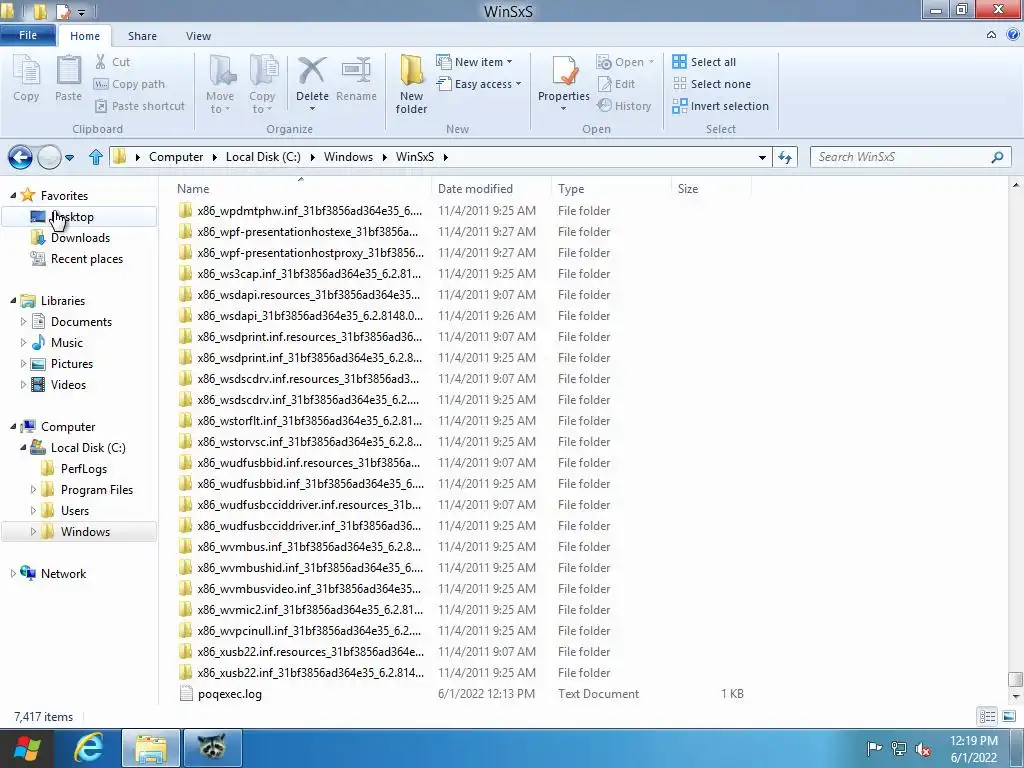Switch to the Share ribbon tab

142,36
